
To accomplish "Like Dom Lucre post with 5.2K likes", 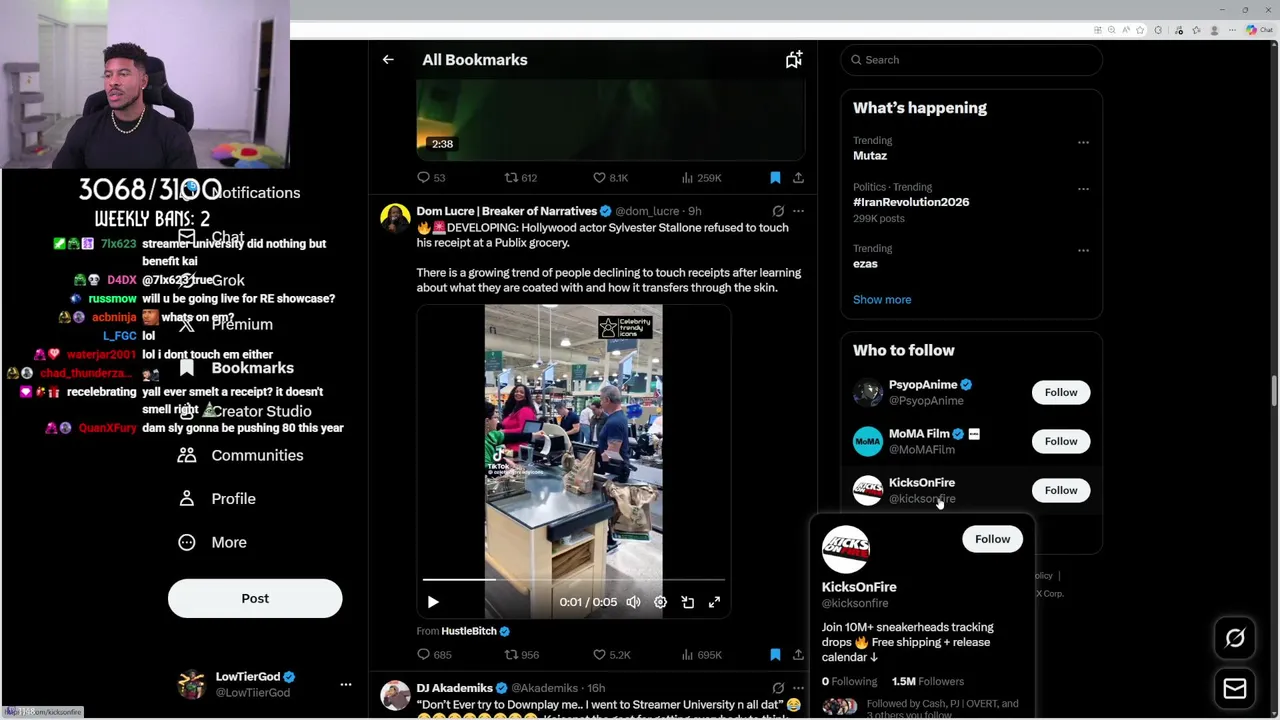I will click(x=611, y=655).
